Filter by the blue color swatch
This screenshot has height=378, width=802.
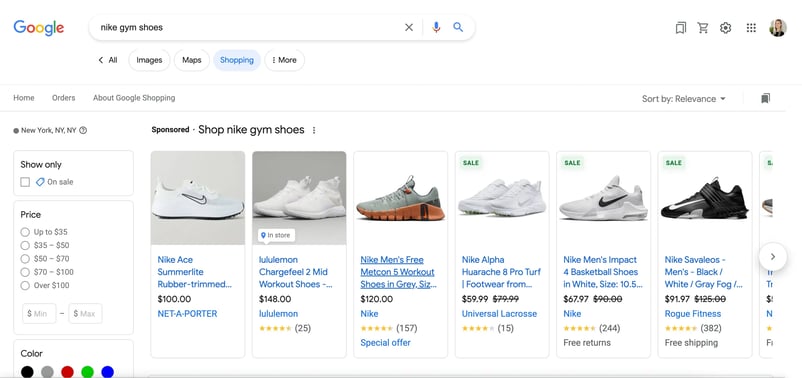pyautogui.click(x=107, y=372)
